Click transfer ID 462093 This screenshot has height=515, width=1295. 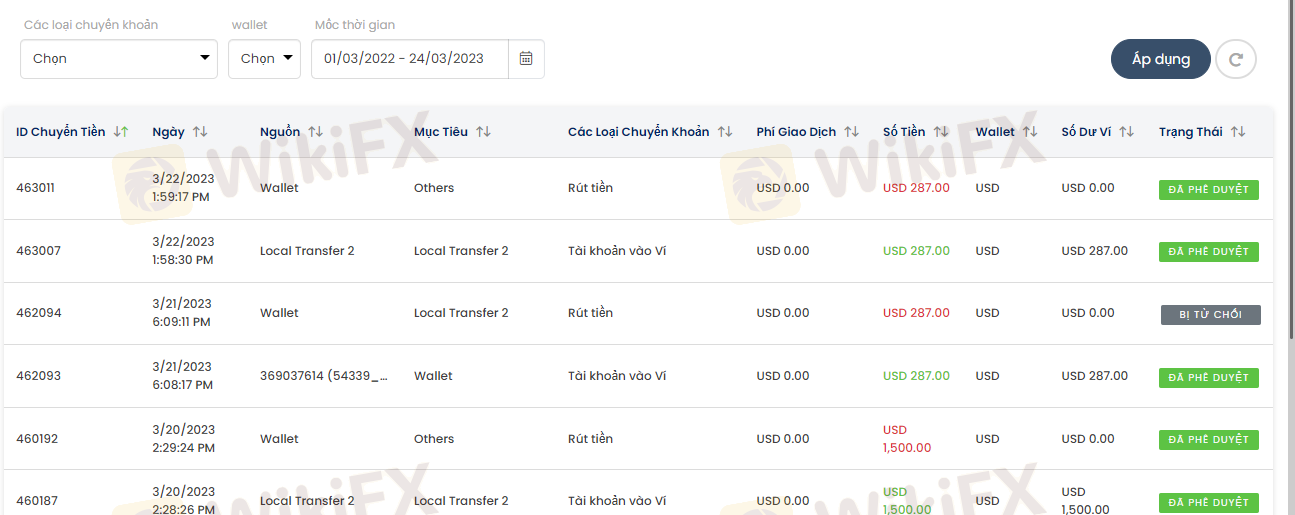click(x=38, y=376)
